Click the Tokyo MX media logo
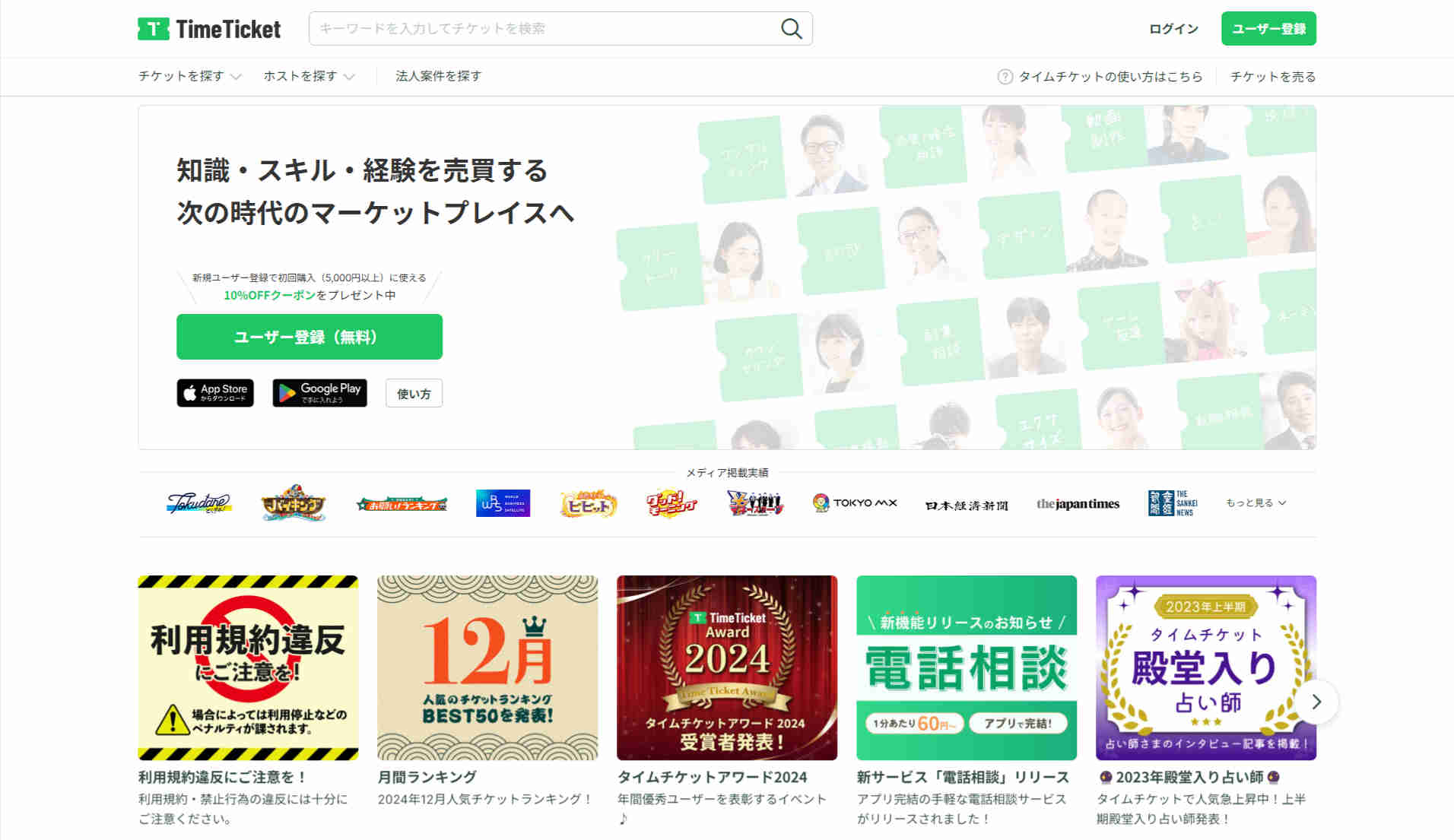Viewport: 1454px width, 840px height. coord(855,503)
